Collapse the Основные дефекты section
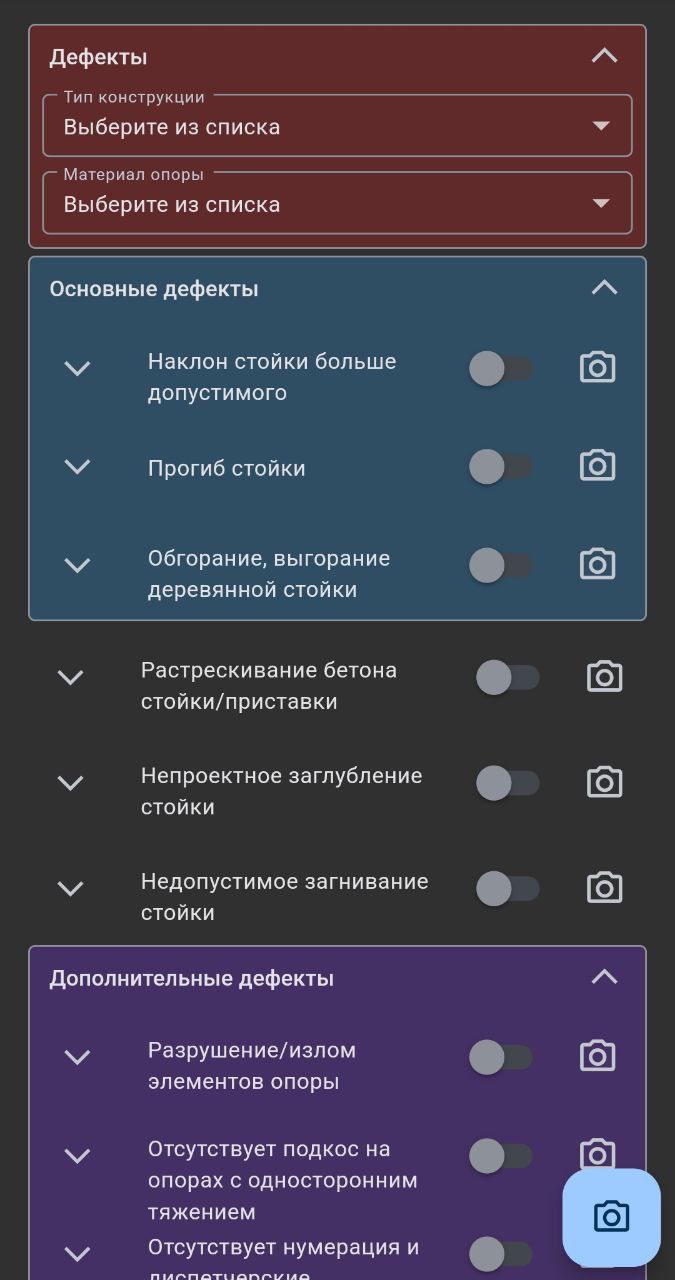Image resolution: width=675 pixels, height=1280 pixels. coord(604,288)
